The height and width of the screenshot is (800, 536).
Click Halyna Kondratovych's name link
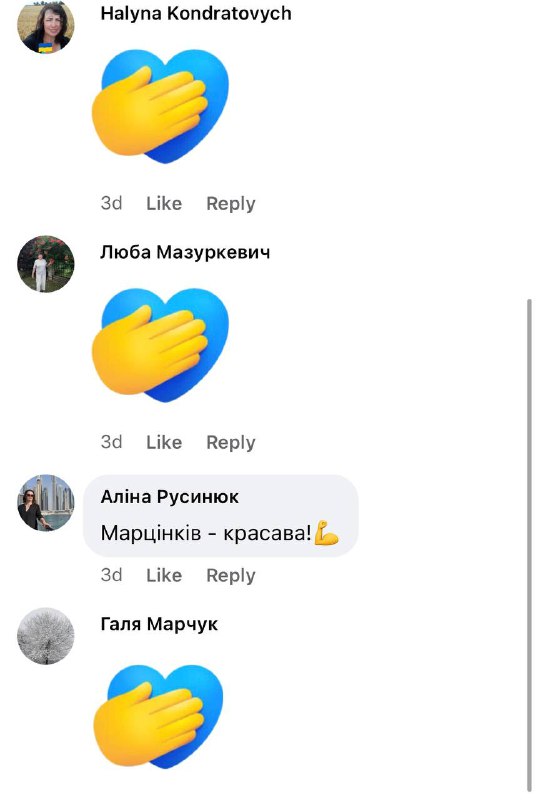pyautogui.click(x=196, y=13)
